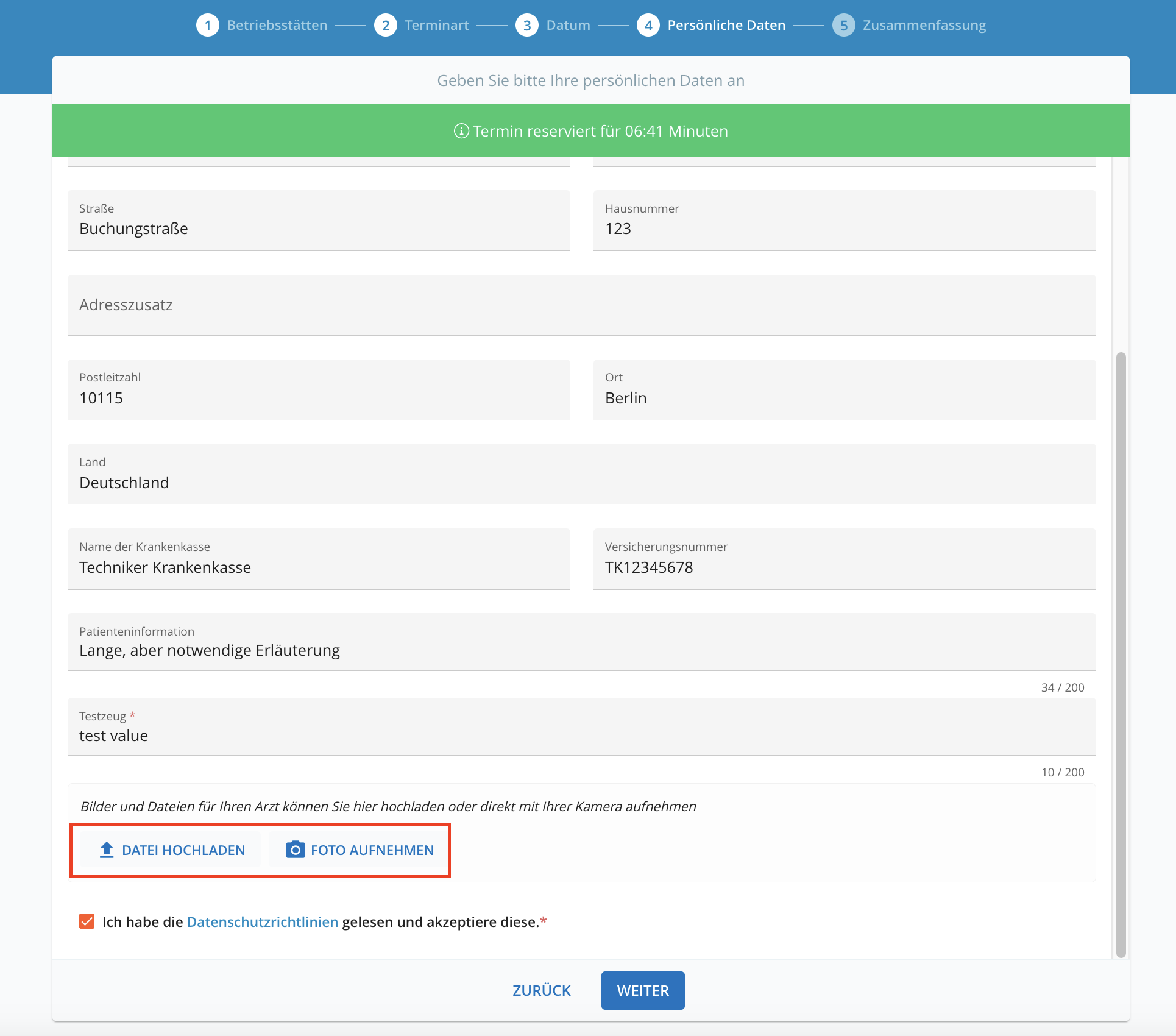This screenshot has width=1176, height=1036.
Task: Open the Land field showing Deutschland
Action: [582, 474]
